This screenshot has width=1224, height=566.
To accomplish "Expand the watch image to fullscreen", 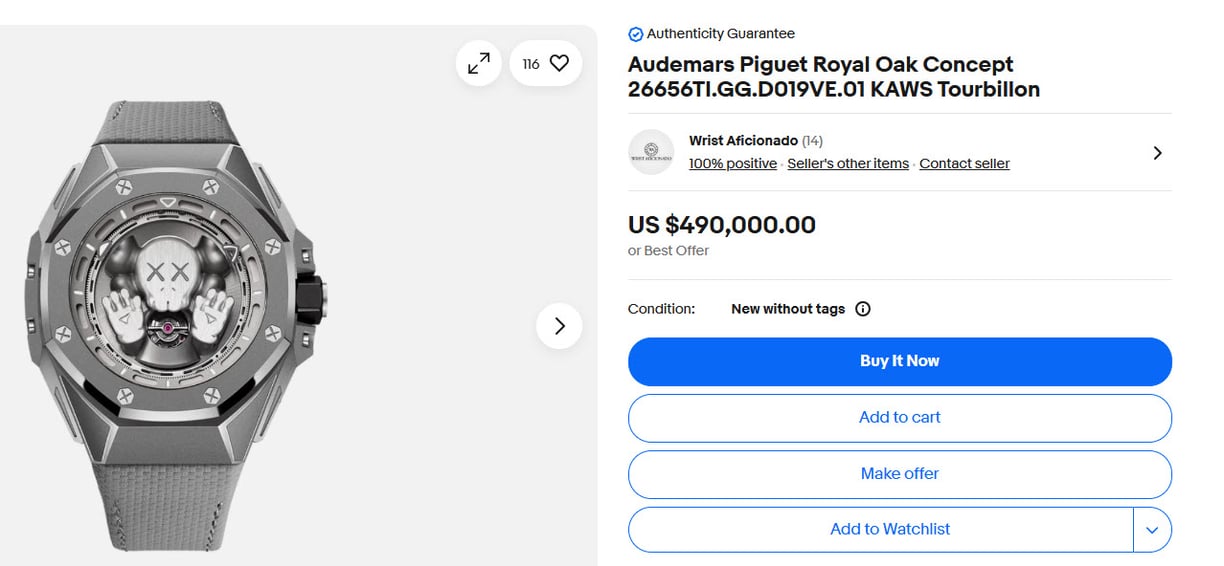I will 479,63.
